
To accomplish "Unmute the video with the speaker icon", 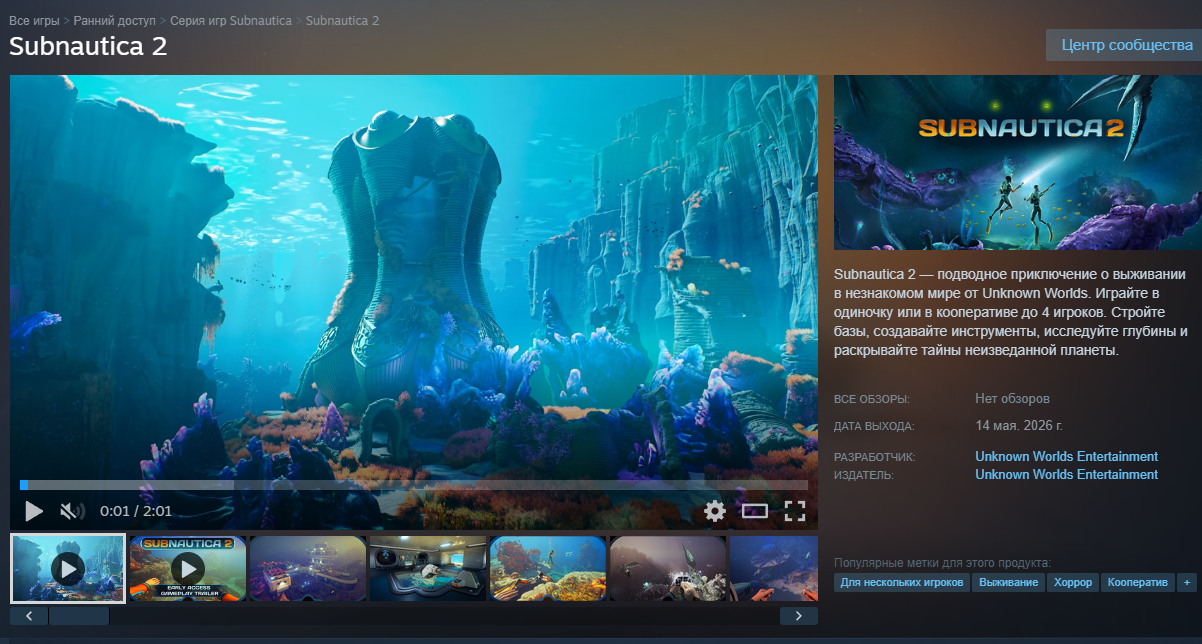I will (72, 511).
